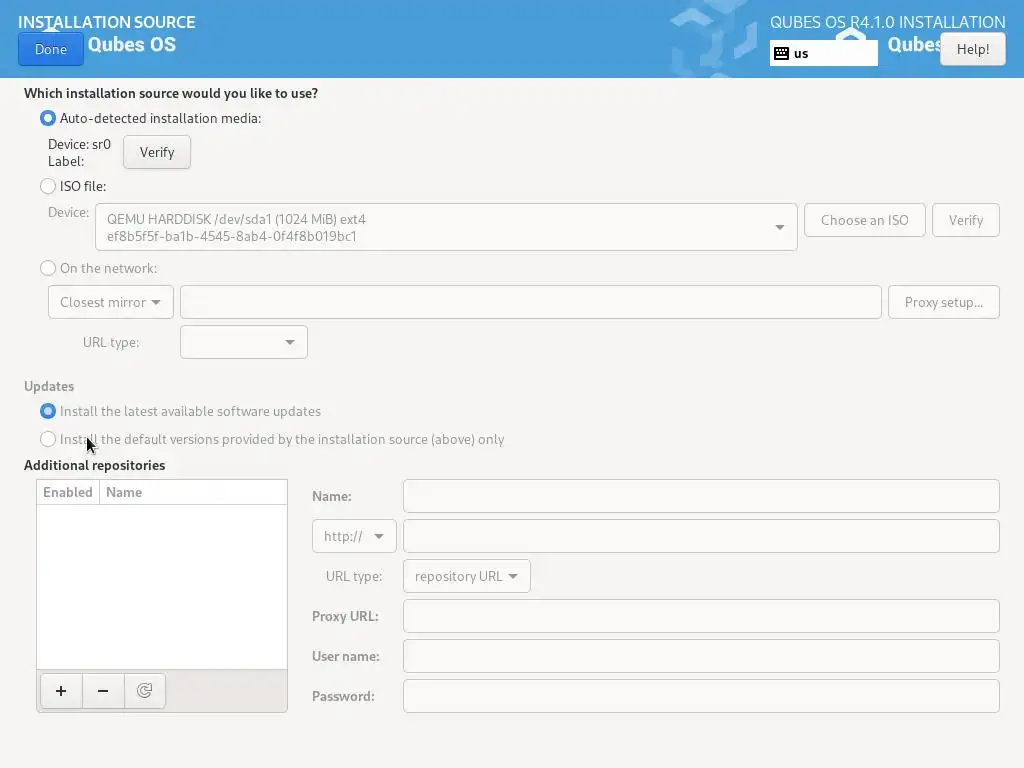The image size is (1024, 768).
Task: Click the Choose an ISO button
Action: [865, 220]
